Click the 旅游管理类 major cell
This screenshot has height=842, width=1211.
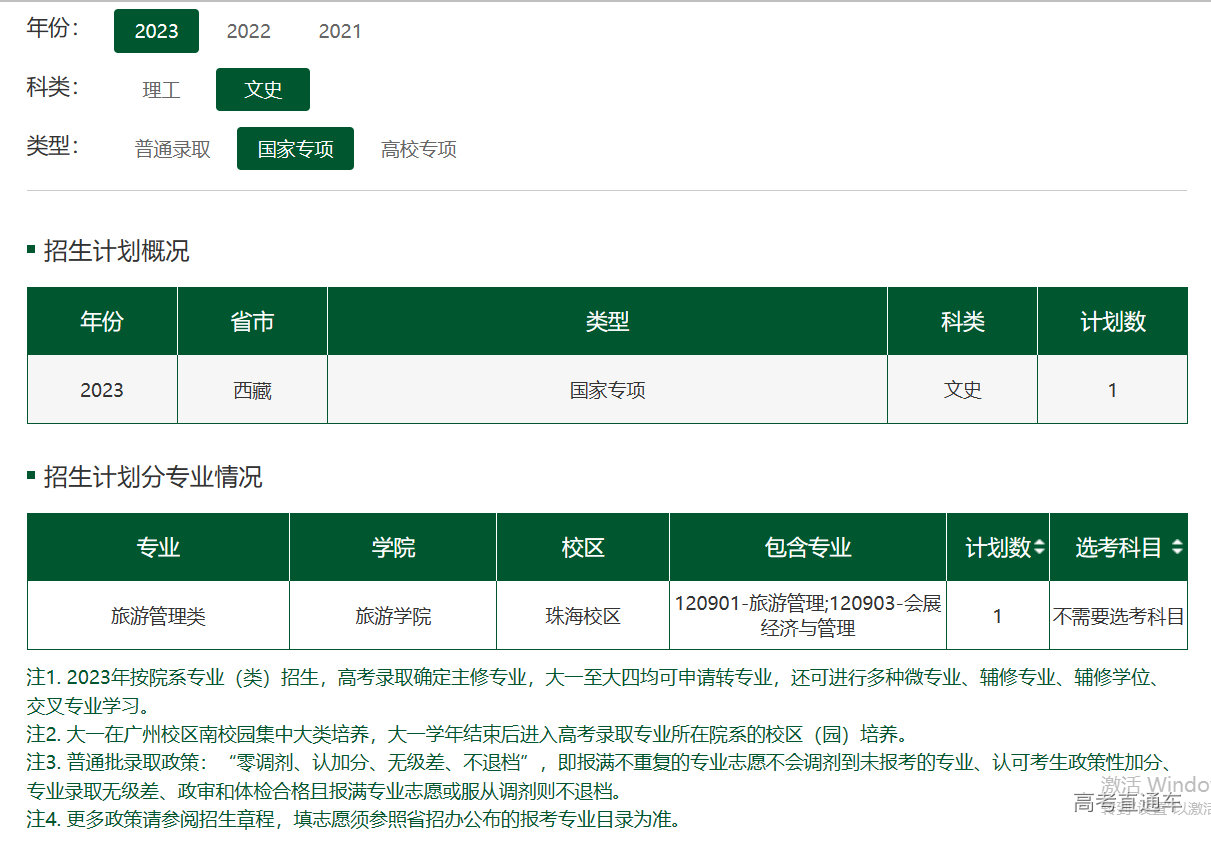pyautogui.click(x=158, y=616)
